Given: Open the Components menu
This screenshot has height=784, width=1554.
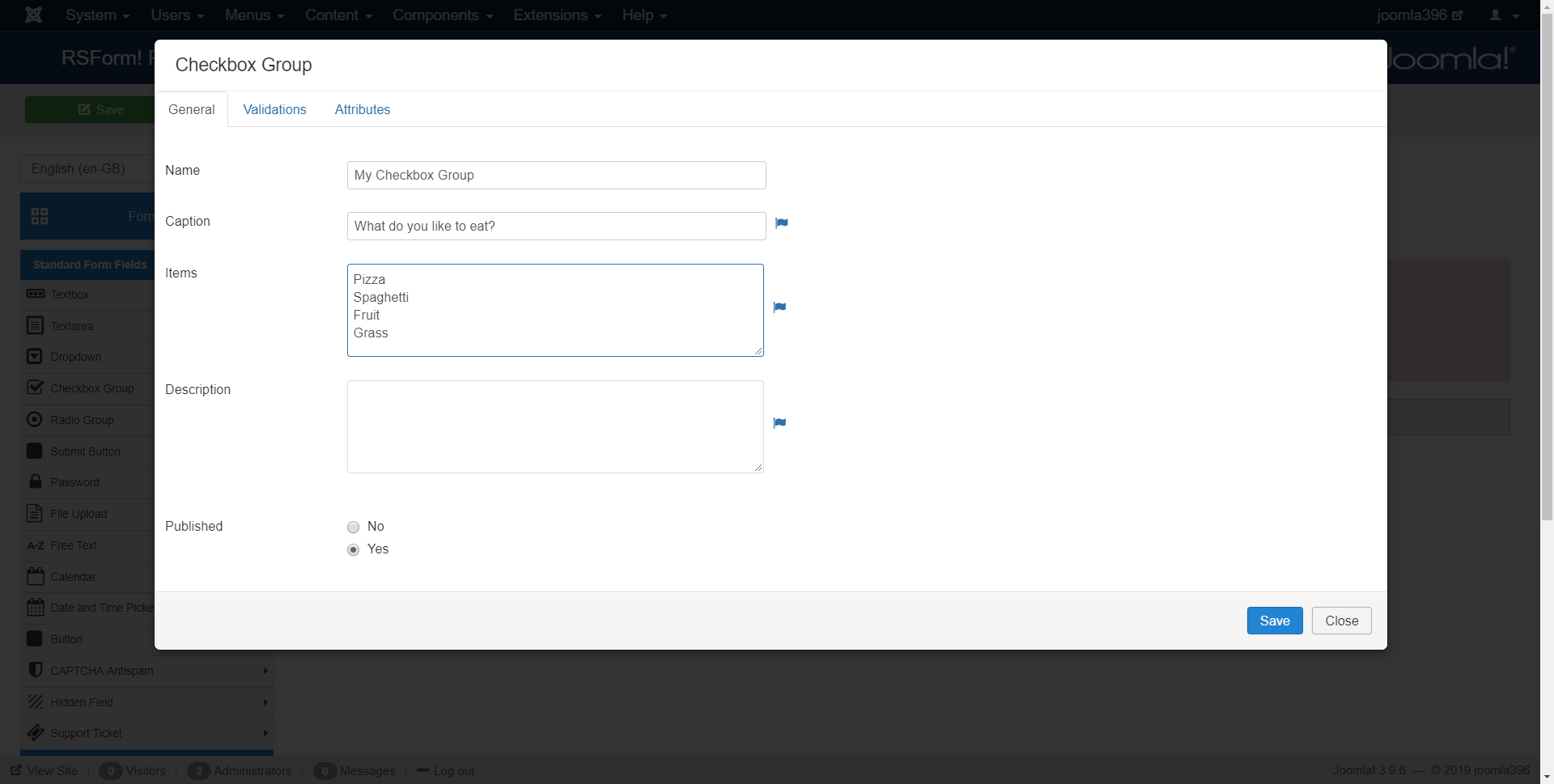Looking at the screenshot, I should pyautogui.click(x=442, y=15).
